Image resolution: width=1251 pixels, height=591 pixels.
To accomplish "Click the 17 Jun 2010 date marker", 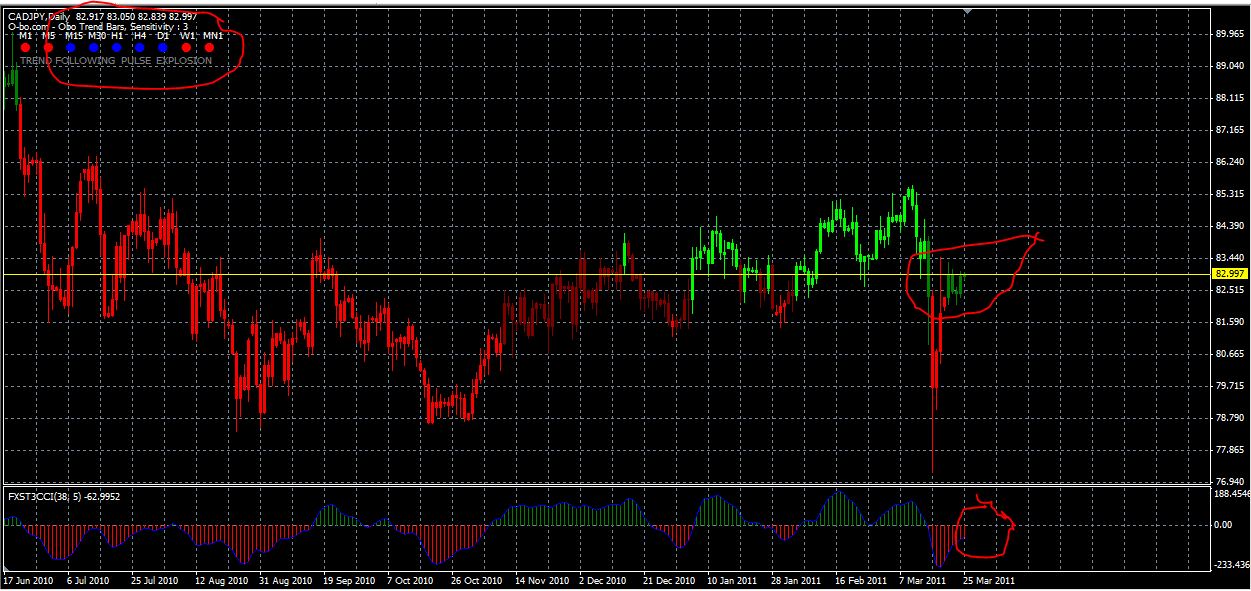I will pyautogui.click(x=27, y=580).
